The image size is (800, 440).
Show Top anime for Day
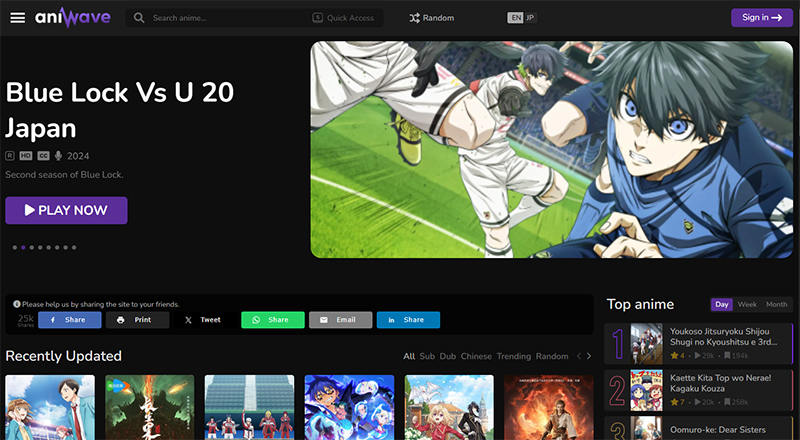(722, 304)
